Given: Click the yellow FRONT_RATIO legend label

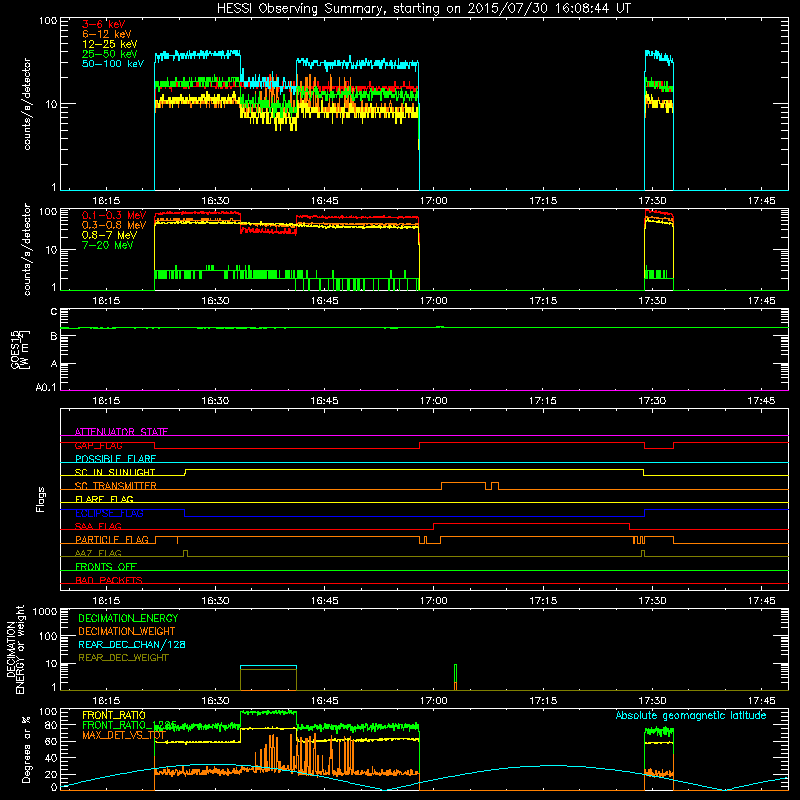Looking at the screenshot, I should point(114,715).
